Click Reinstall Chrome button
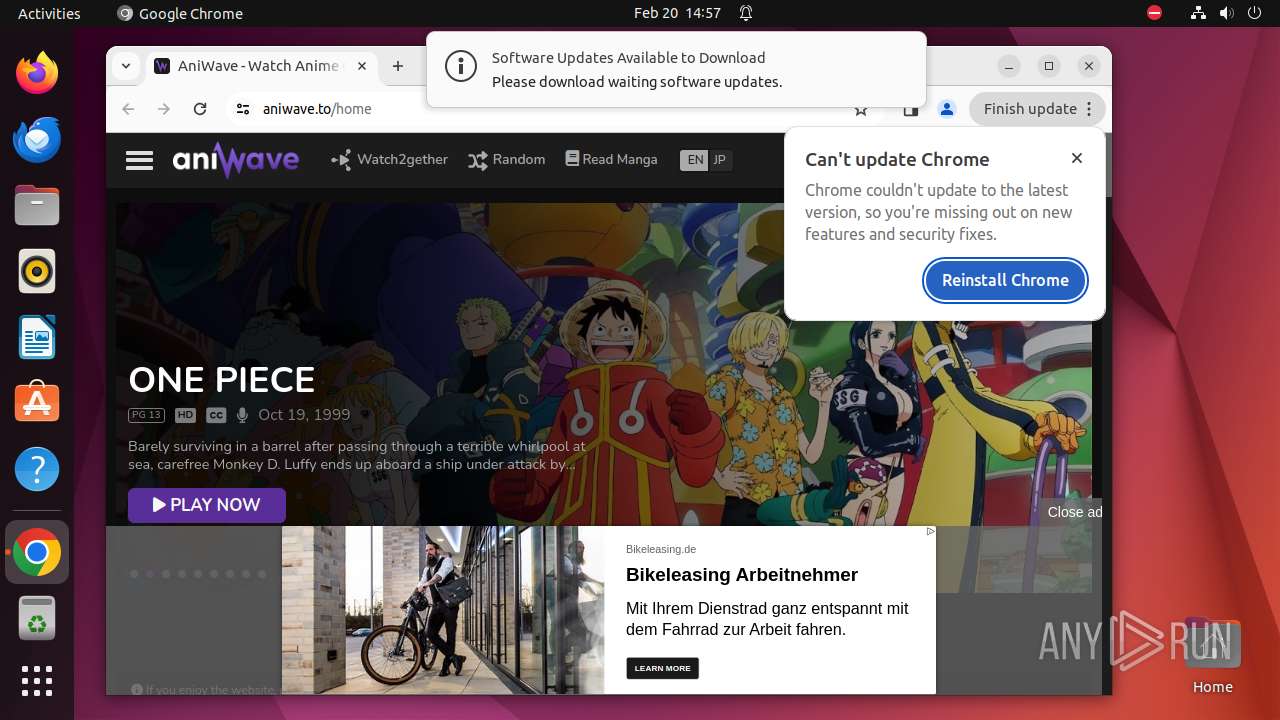The image size is (1280, 720). [1005, 280]
